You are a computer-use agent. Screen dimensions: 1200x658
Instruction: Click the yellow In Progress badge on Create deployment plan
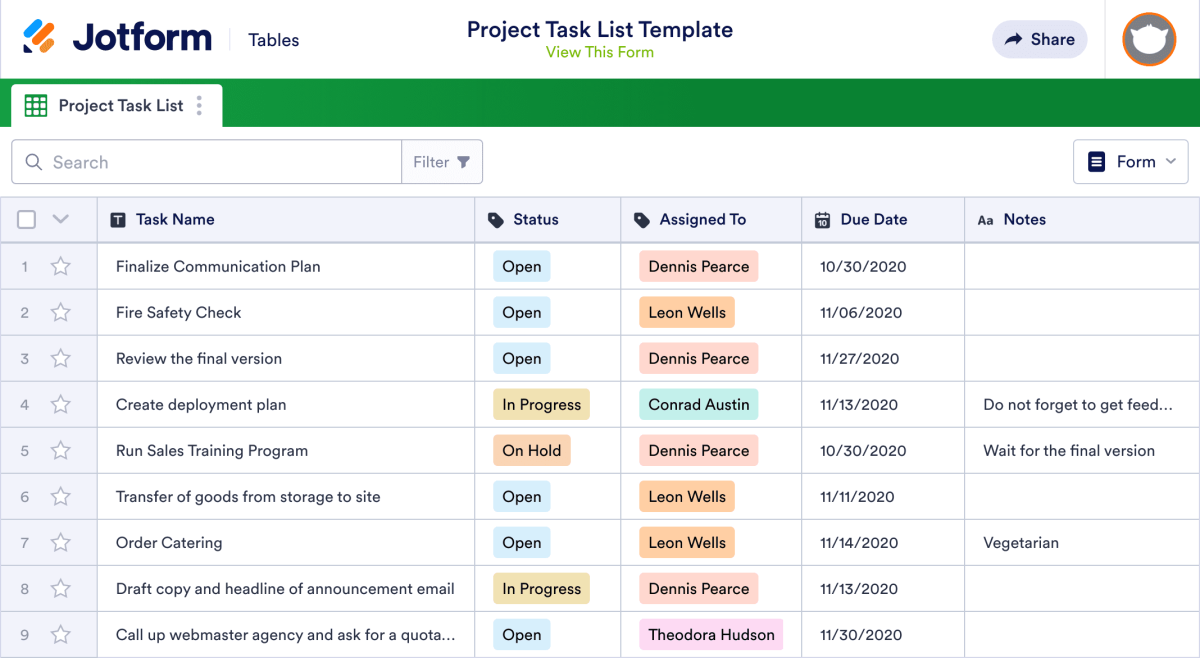click(541, 404)
